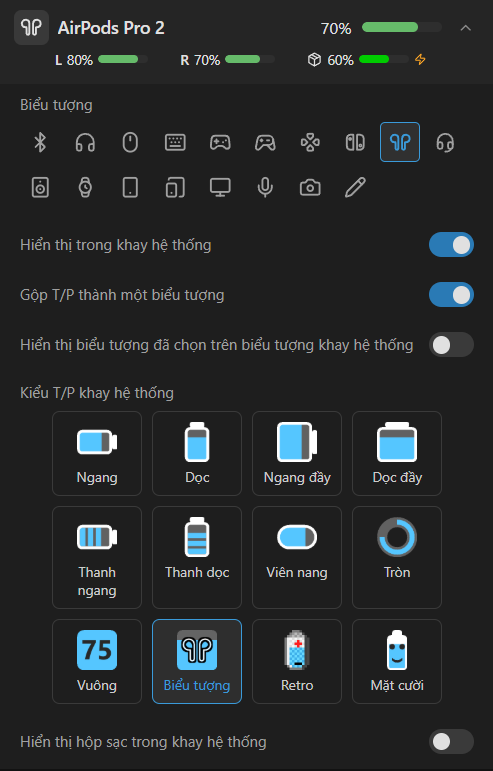Select the four-button controller pad icon

pyautogui.click(x=310, y=143)
